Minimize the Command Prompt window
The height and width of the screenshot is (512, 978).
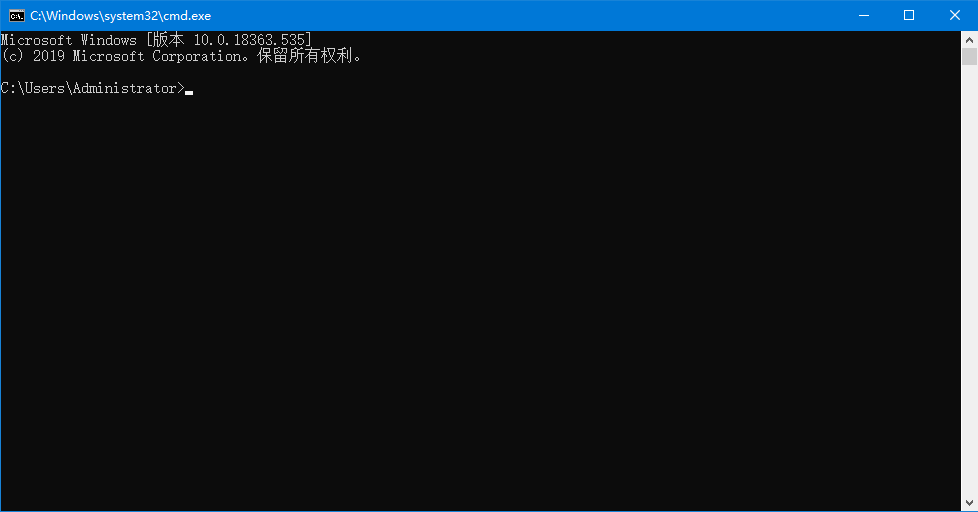pos(864,16)
